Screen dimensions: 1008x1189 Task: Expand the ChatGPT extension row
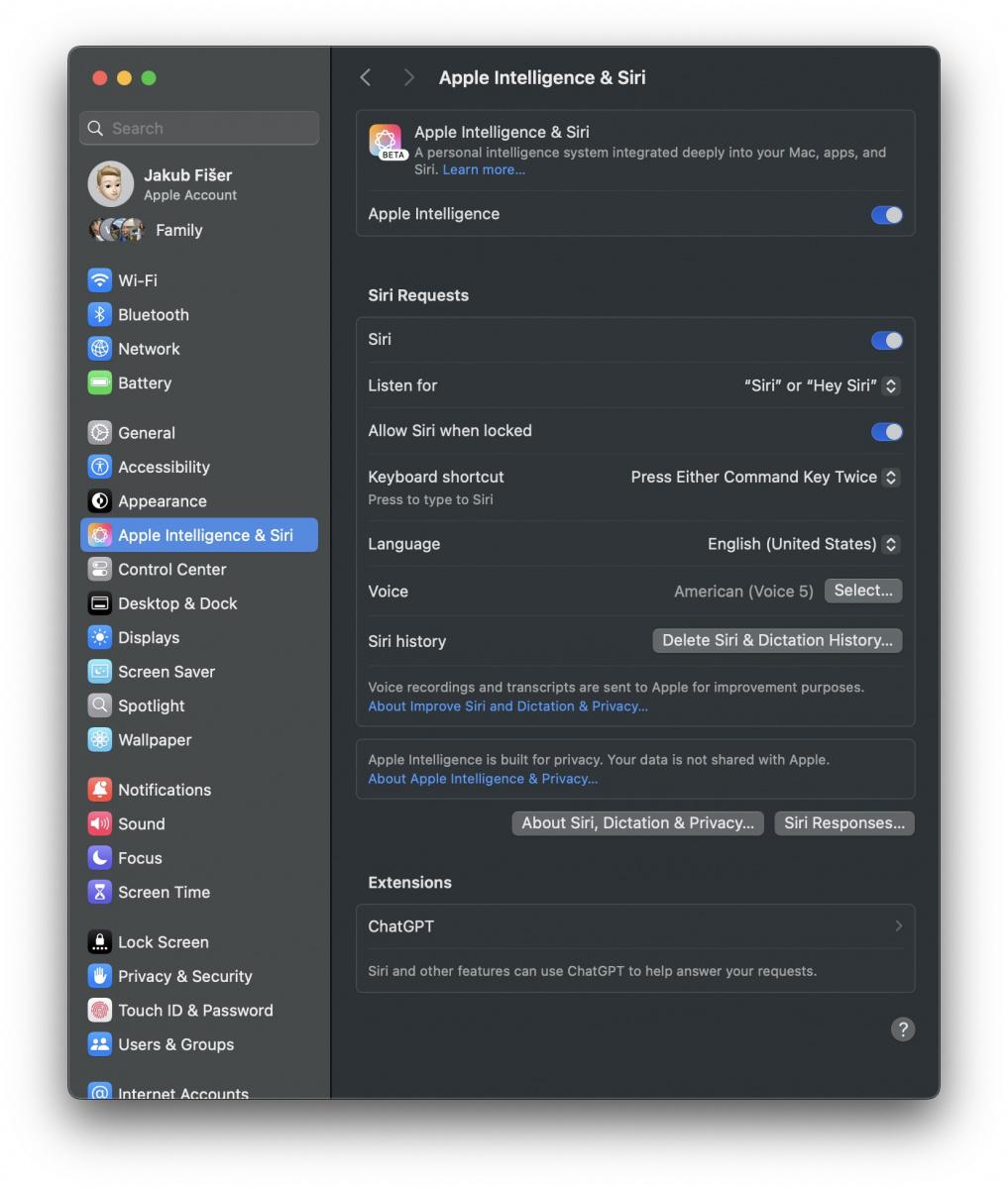(635, 926)
